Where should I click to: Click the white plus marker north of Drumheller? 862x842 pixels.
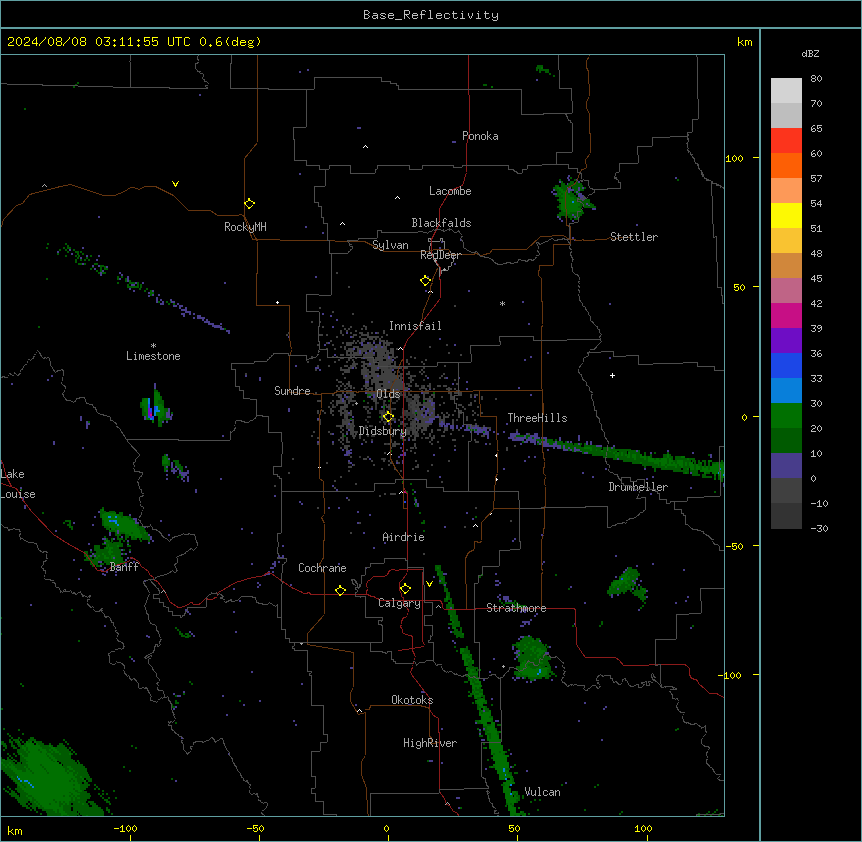pos(612,375)
